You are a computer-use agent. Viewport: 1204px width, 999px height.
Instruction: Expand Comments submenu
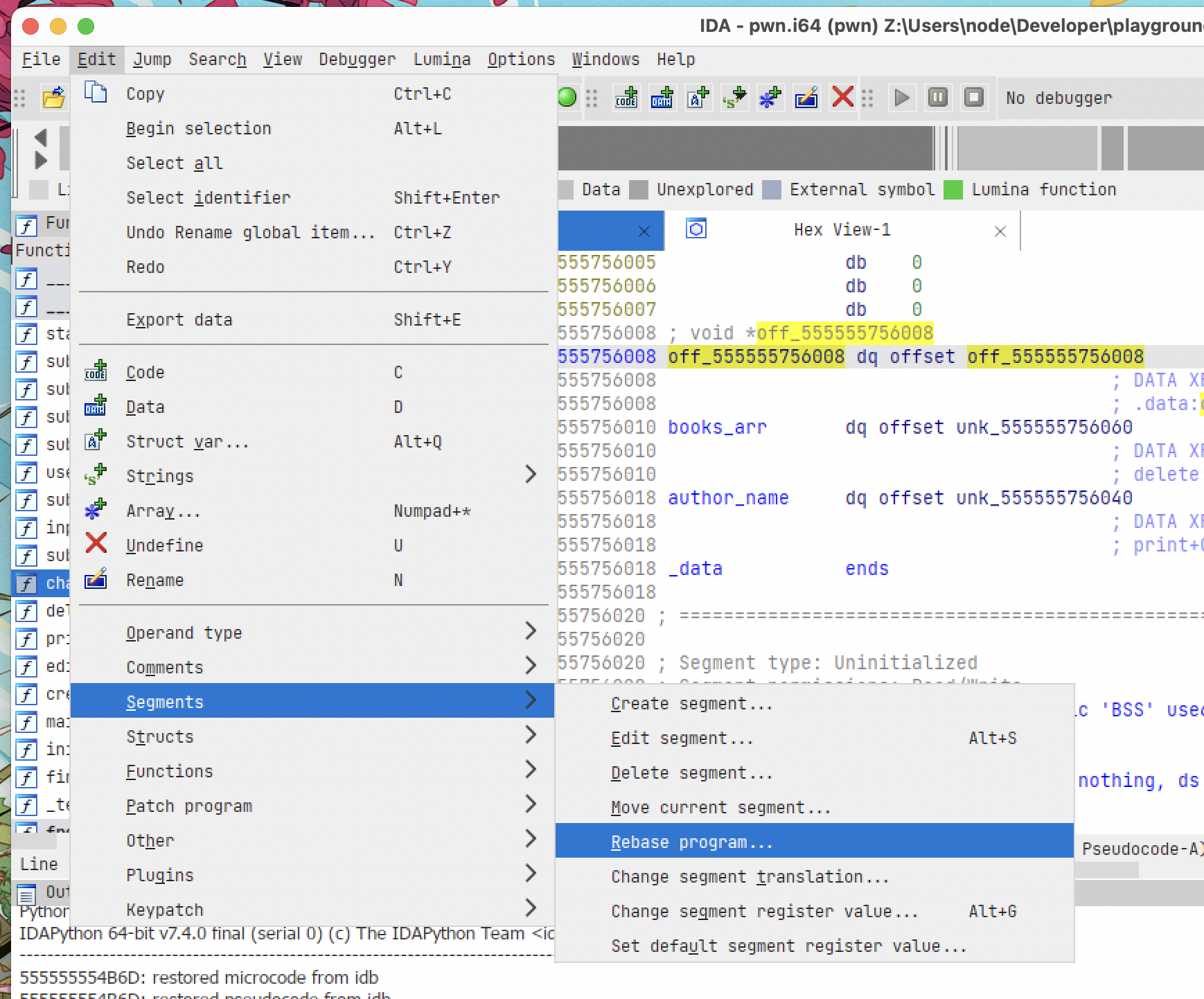(x=531, y=666)
